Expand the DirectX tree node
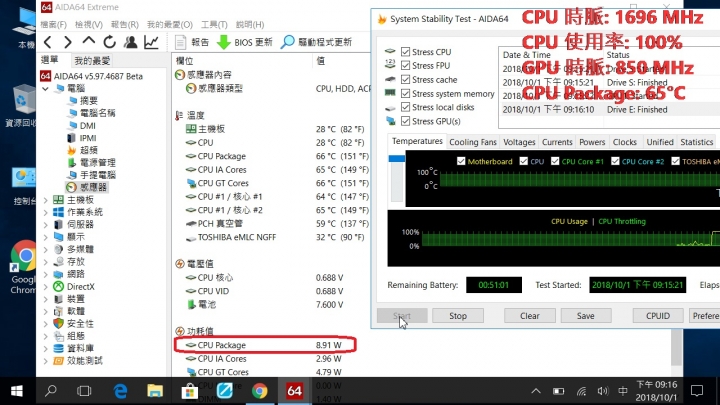Viewport: 720px width, 405px height. pos(45,287)
